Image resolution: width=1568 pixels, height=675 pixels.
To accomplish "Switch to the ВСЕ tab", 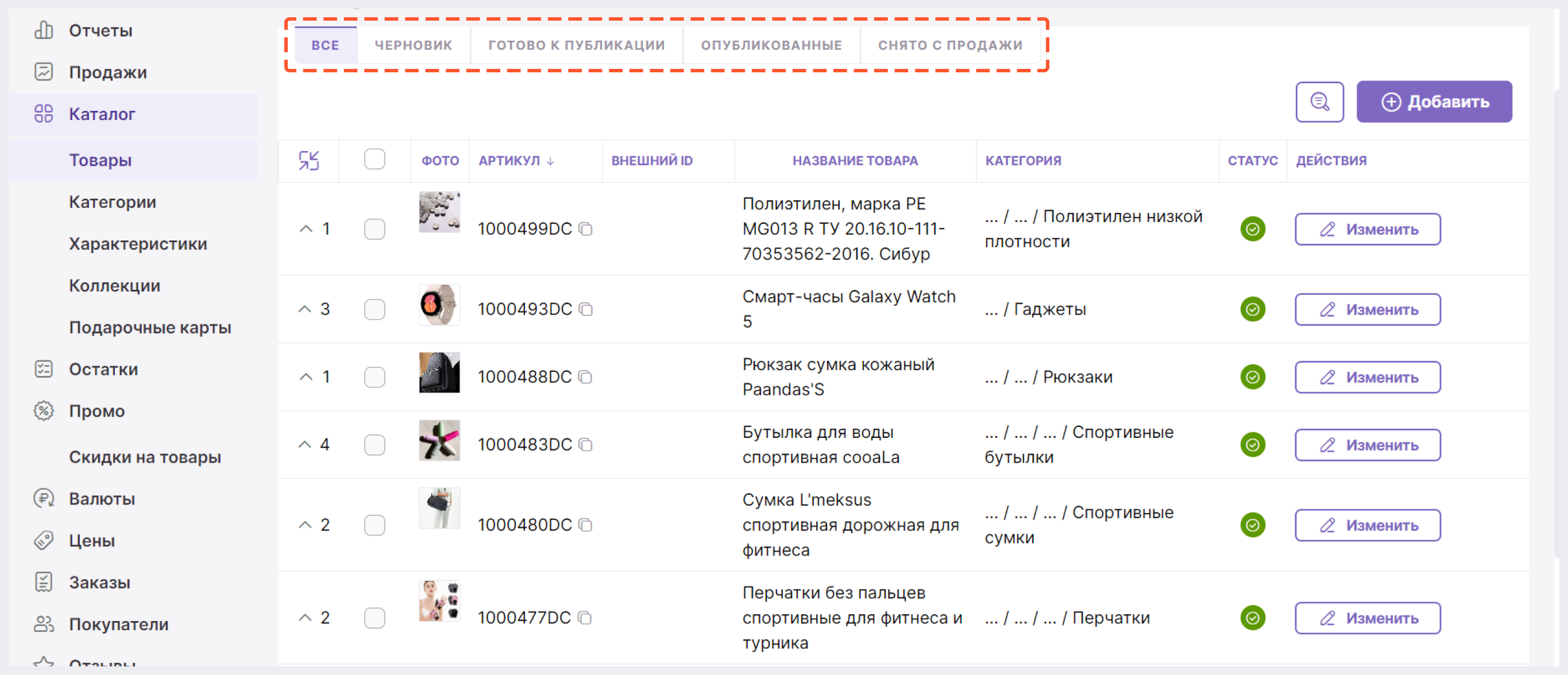I will (x=326, y=45).
